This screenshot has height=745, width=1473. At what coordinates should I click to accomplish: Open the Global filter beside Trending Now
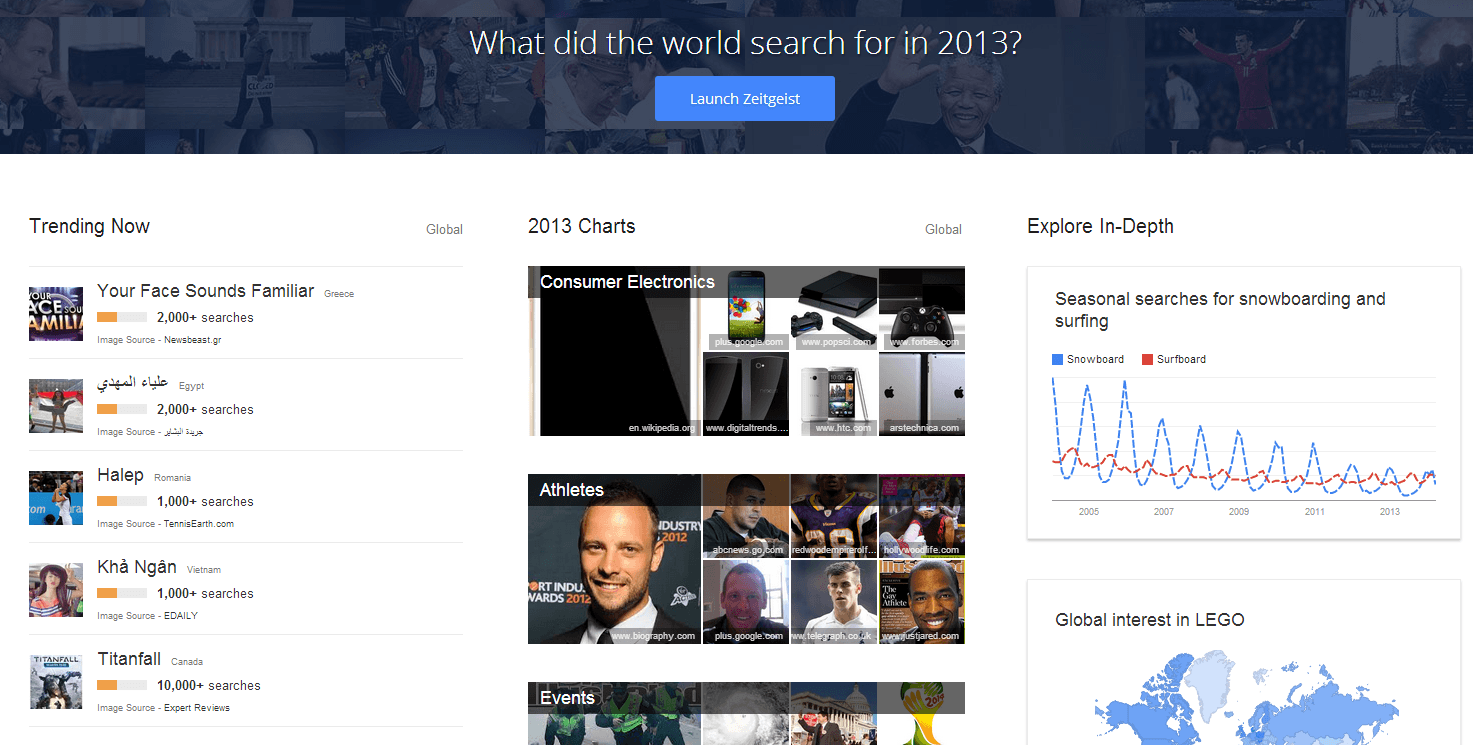coord(444,229)
